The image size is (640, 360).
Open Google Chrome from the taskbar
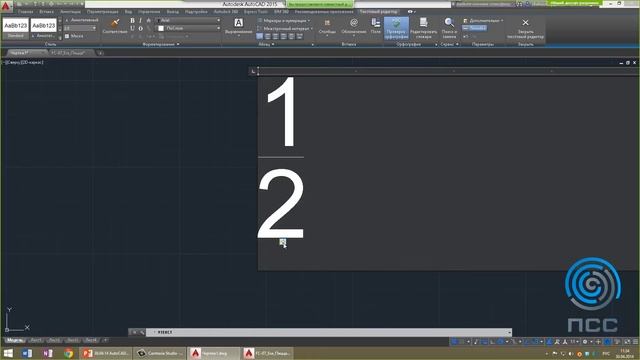click(68, 353)
